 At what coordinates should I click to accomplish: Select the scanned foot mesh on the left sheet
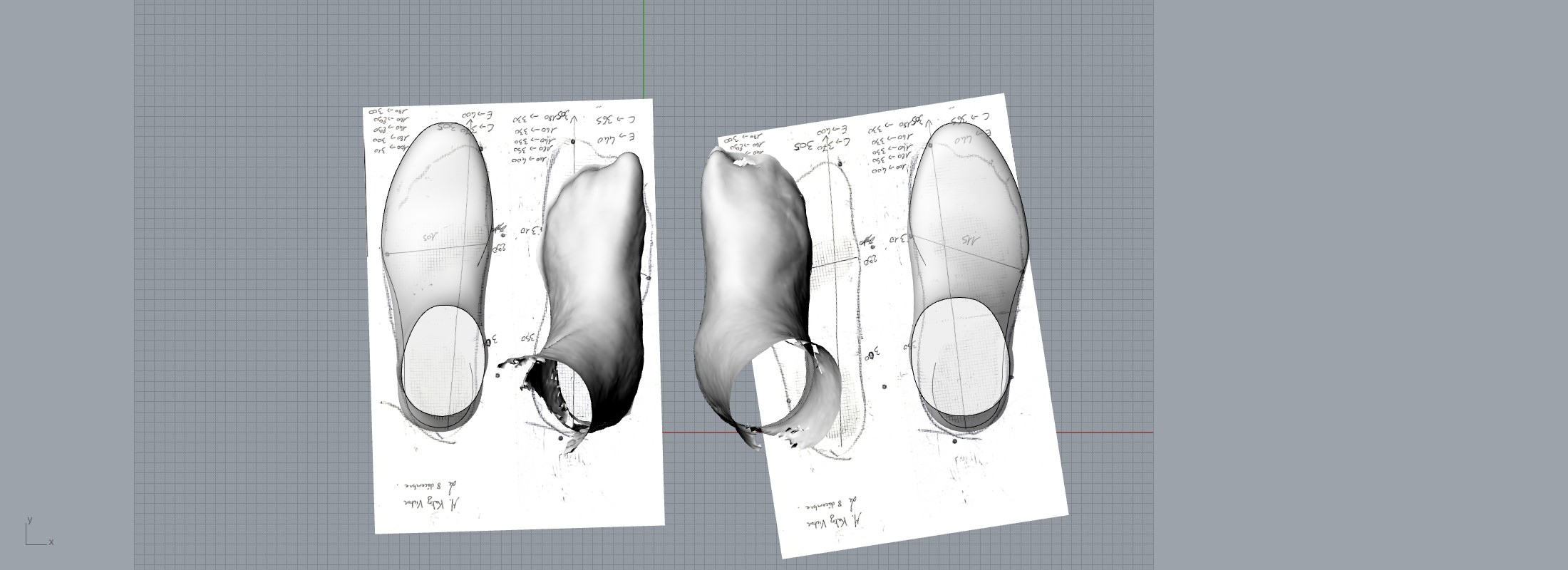595,264
